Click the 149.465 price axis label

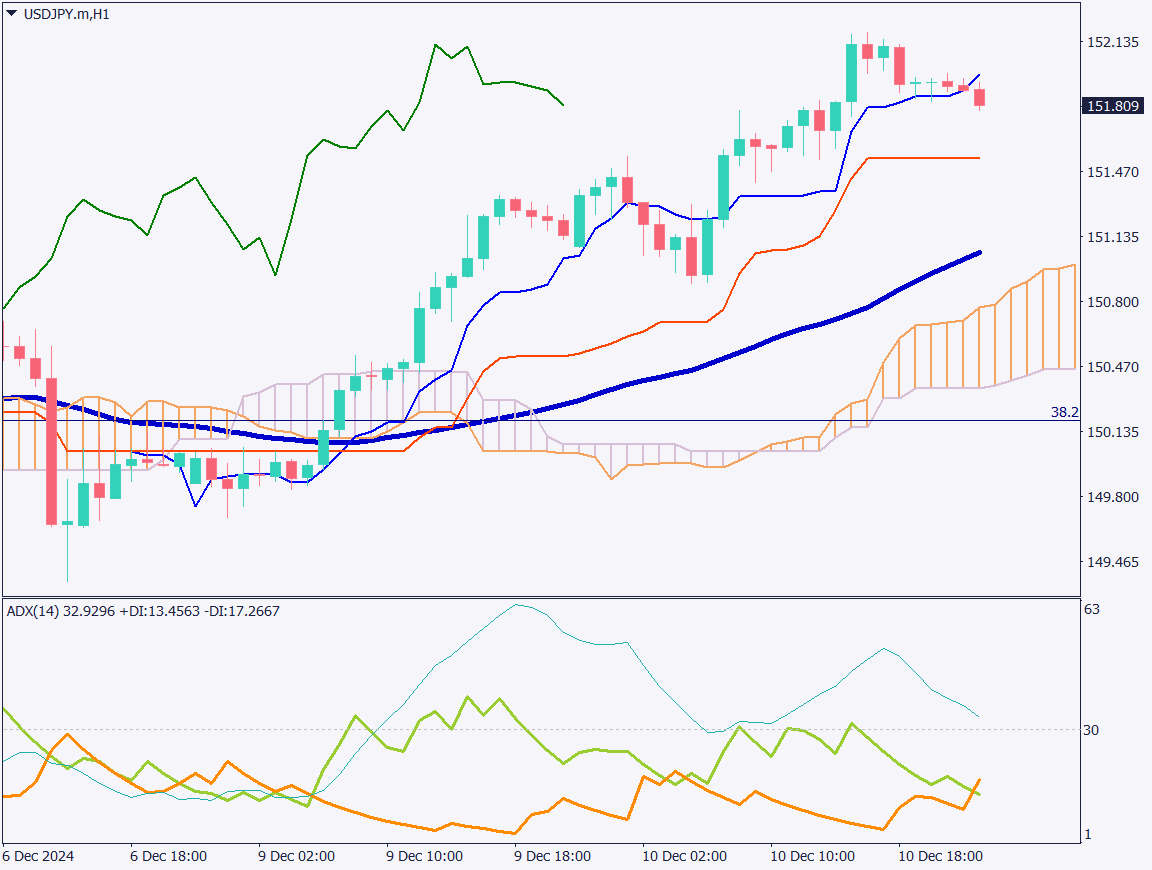[x=1113, y=562]
